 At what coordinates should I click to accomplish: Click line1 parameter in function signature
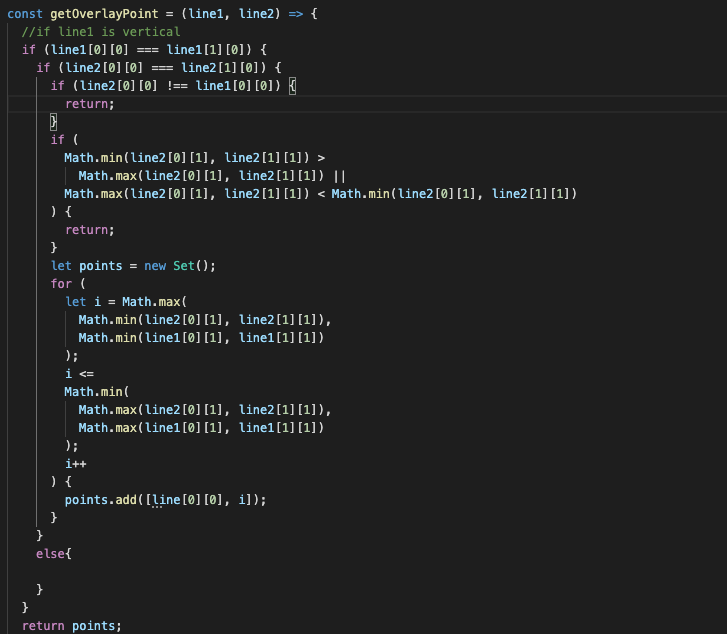click(206, 14)
